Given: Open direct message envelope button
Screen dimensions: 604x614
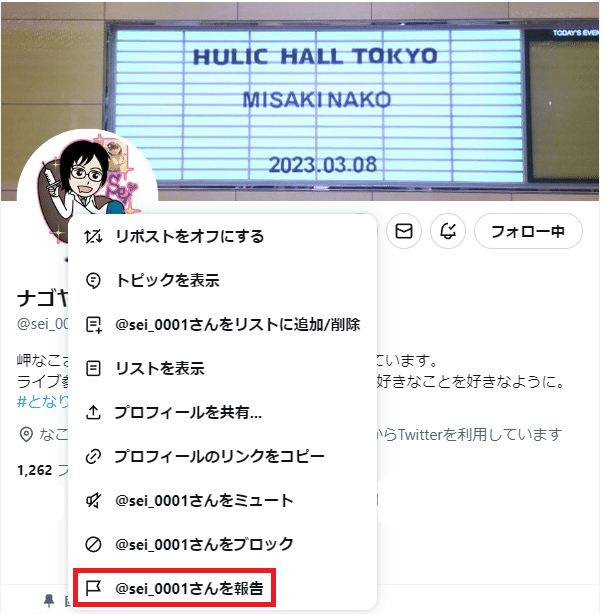Looking at the screenshot, I should click(x=404, y=231).
